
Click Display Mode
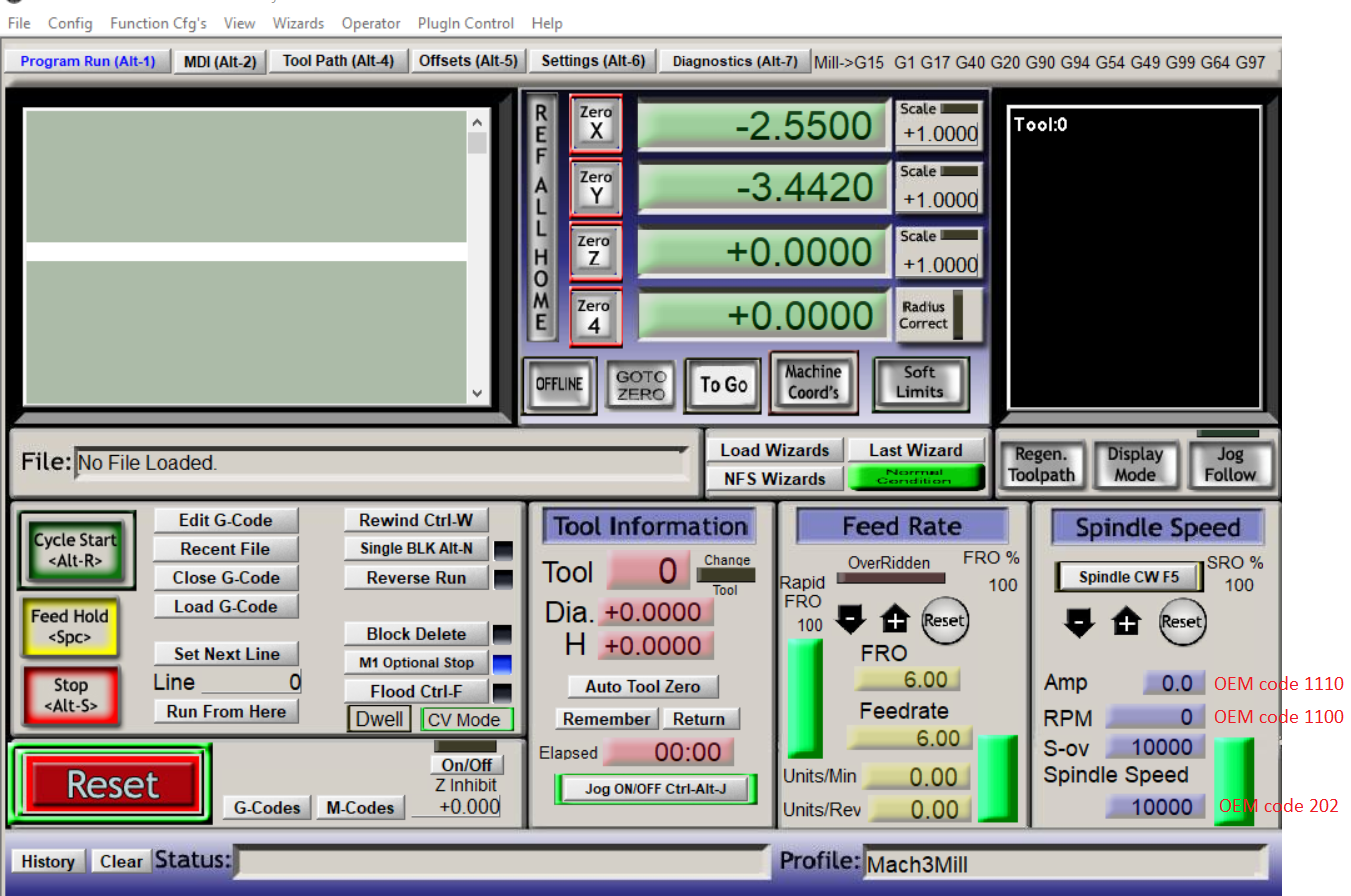point(1135,465)
